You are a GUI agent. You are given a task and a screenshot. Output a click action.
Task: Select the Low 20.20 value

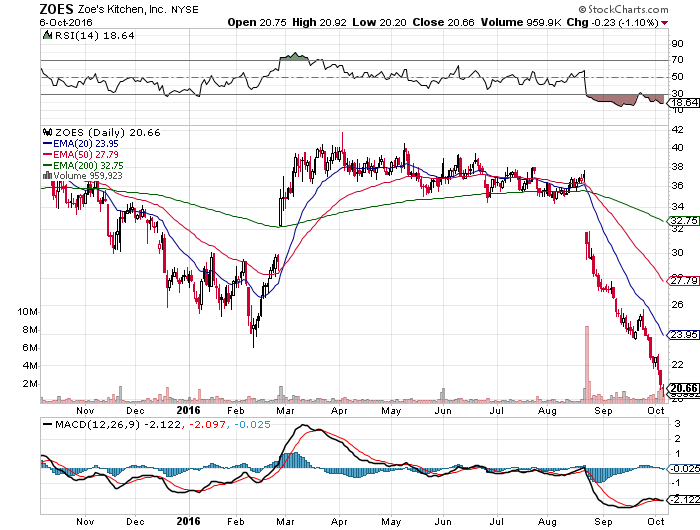click(x=379, y=22)
